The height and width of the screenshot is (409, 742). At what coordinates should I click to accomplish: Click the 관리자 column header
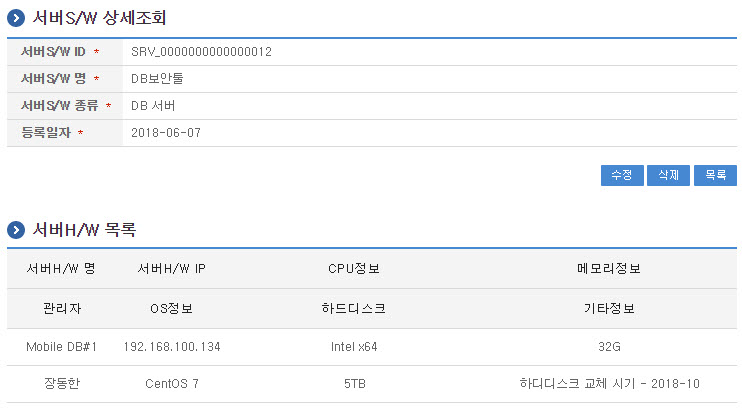point(61,308)
